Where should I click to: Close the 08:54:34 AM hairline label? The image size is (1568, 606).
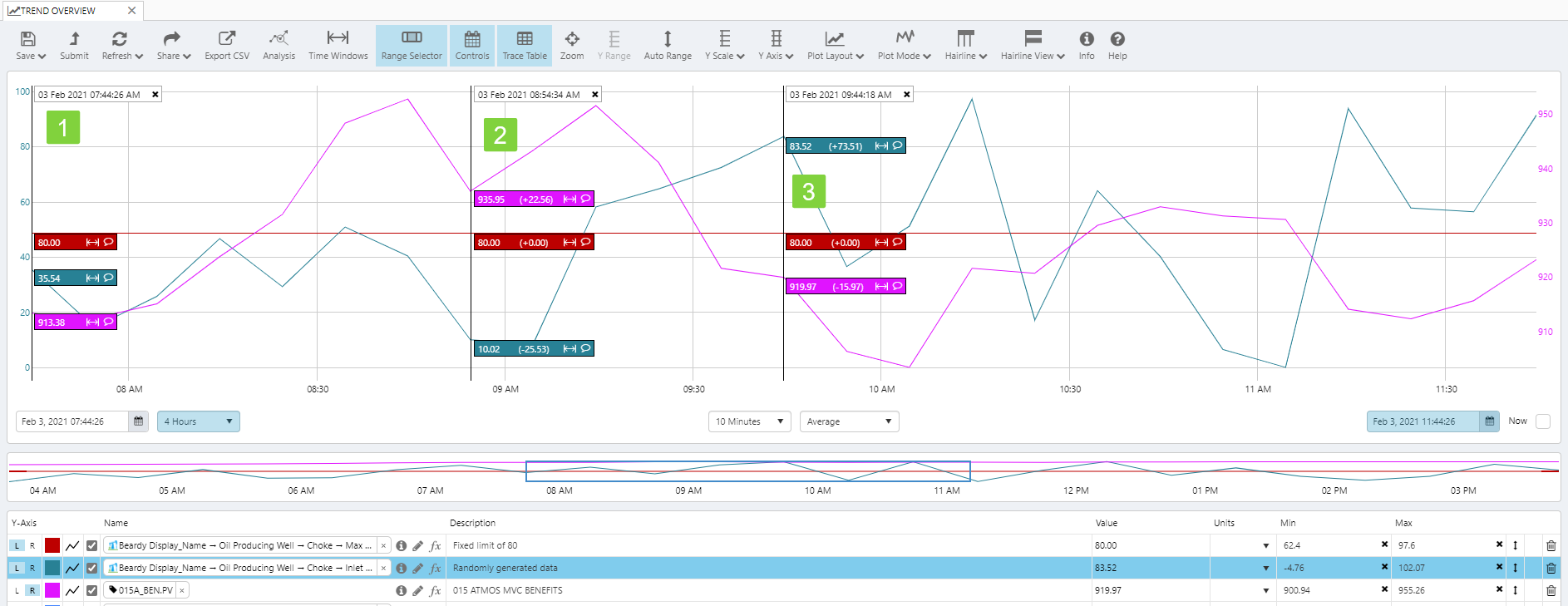click(x=595, y=95)
